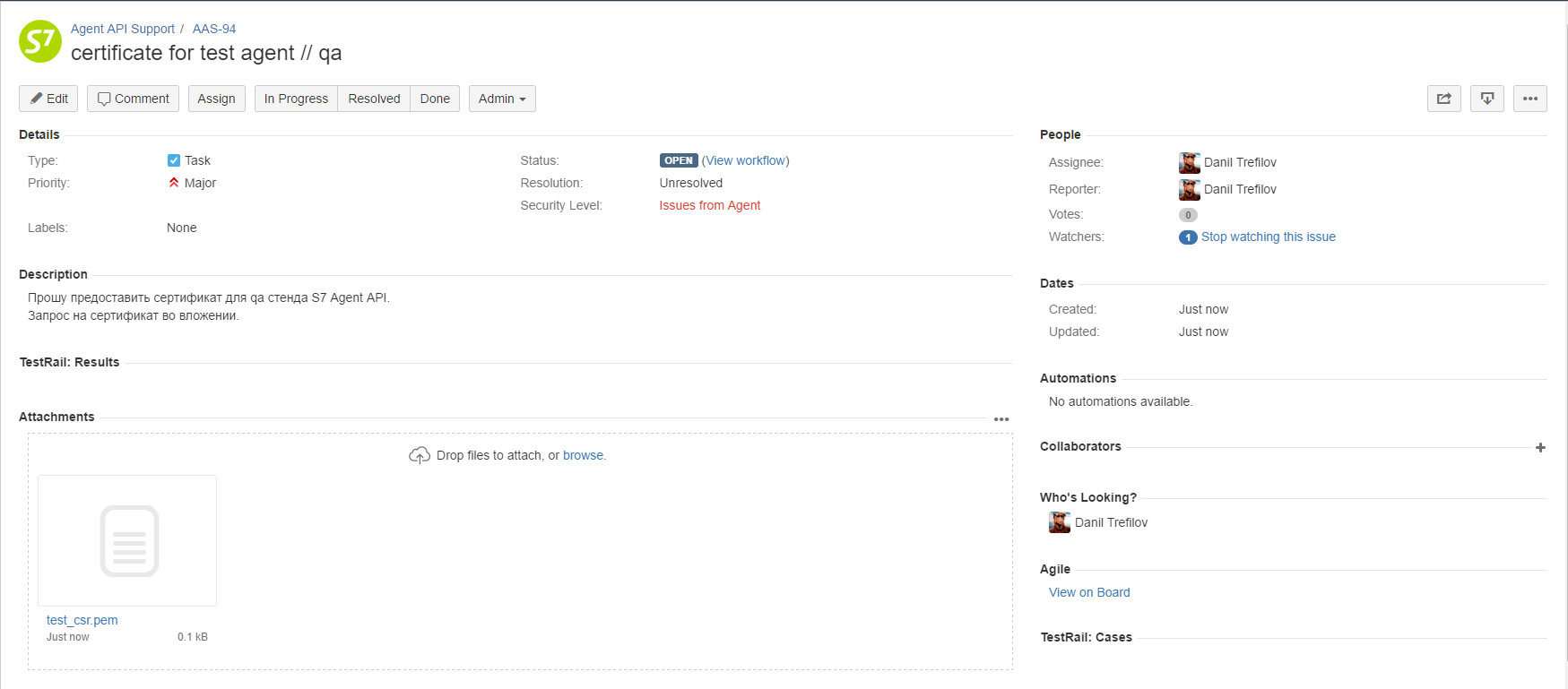Open the share issue icon button
The width and height of the screenshot is (1568, 689).
tap(1443, 99)
